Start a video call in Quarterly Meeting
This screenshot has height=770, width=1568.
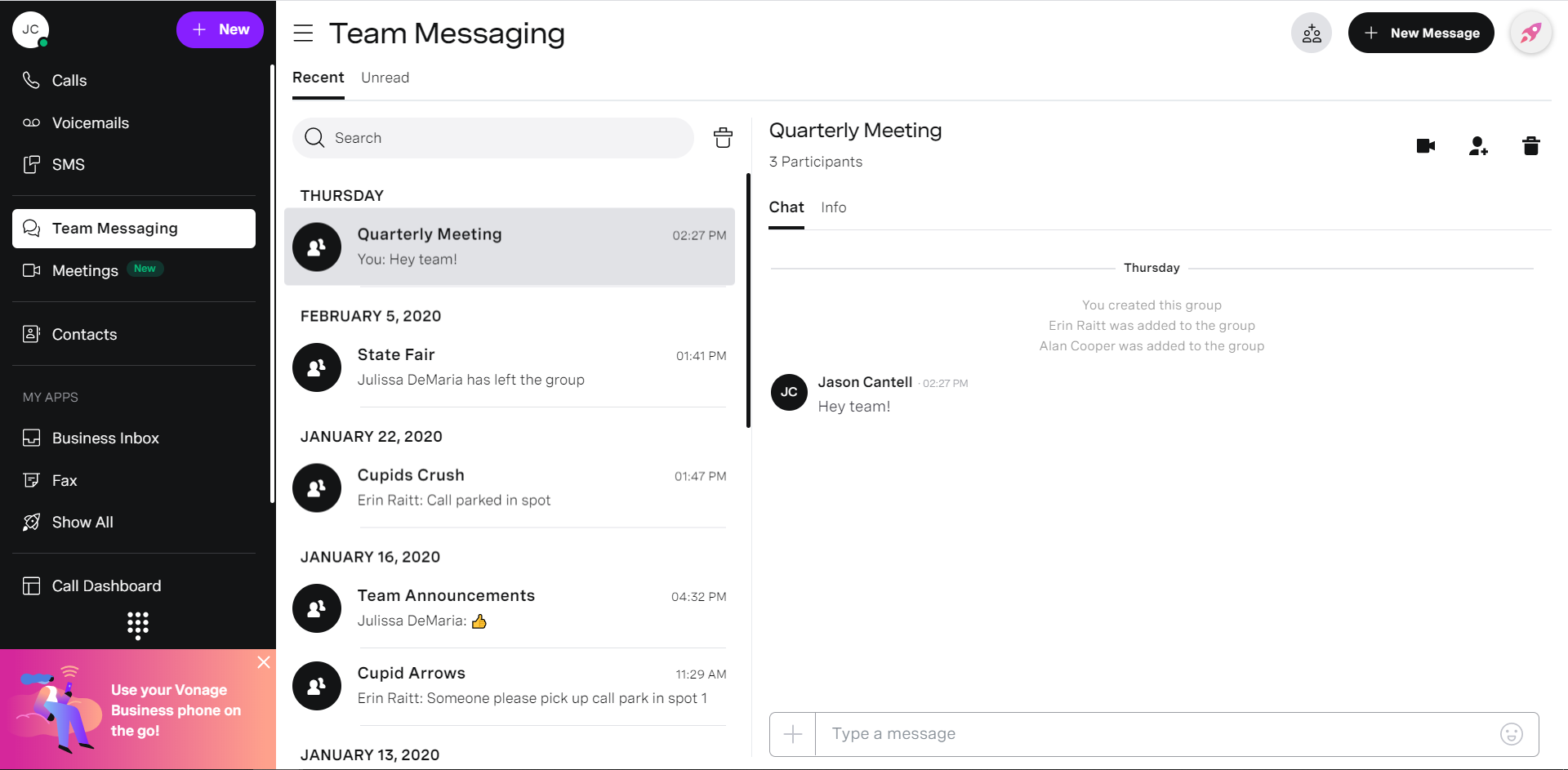coord(1425,146)
